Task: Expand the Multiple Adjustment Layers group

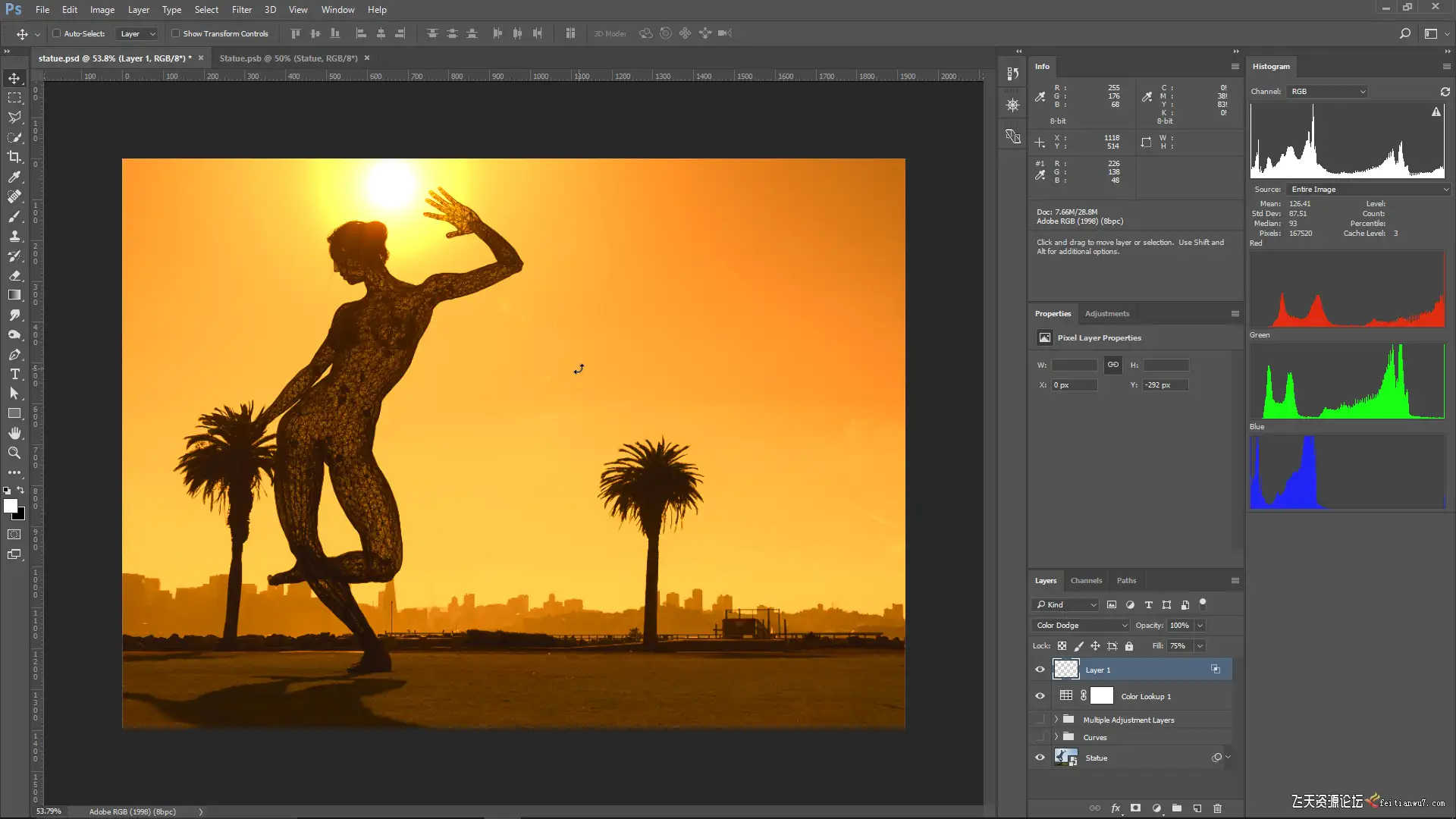Action: 1056,720
